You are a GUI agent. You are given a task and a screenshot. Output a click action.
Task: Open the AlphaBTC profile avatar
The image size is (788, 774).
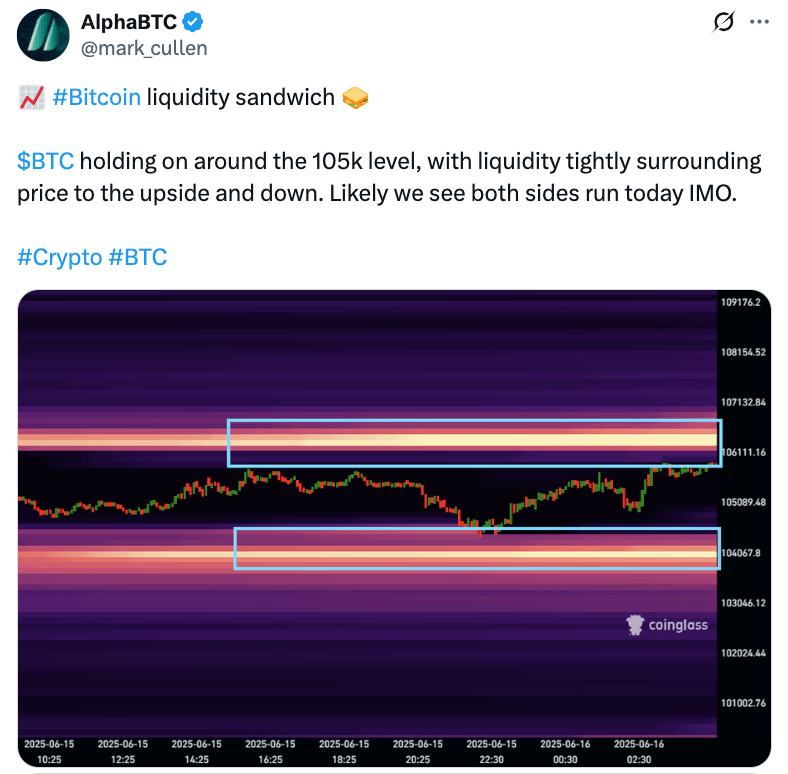41,34
